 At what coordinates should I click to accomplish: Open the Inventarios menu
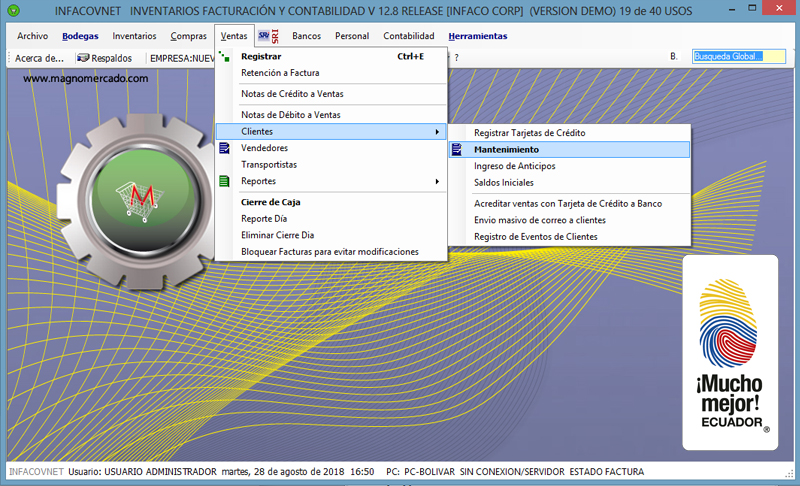pos(134,36)
